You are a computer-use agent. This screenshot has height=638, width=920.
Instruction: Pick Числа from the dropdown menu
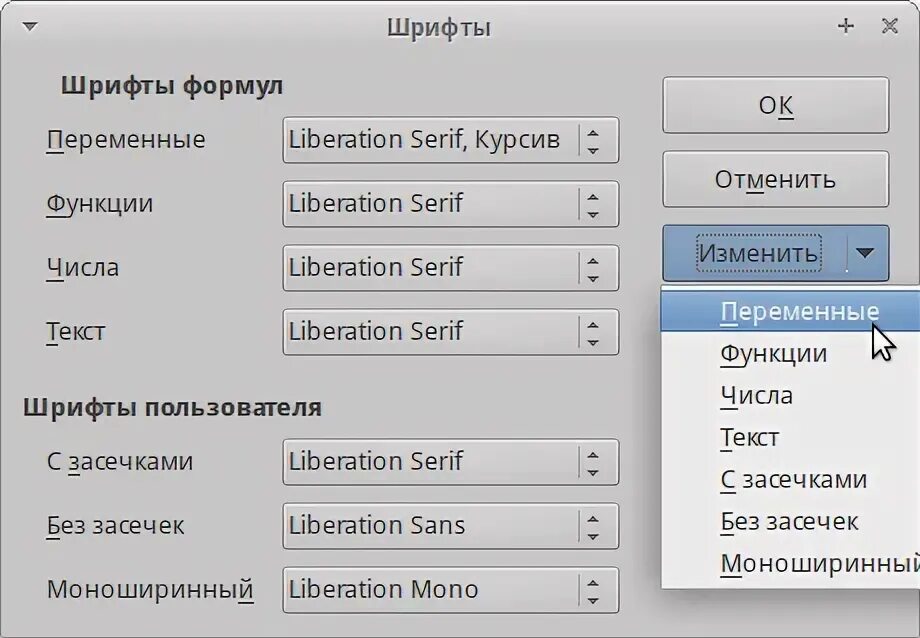point(757,395)
